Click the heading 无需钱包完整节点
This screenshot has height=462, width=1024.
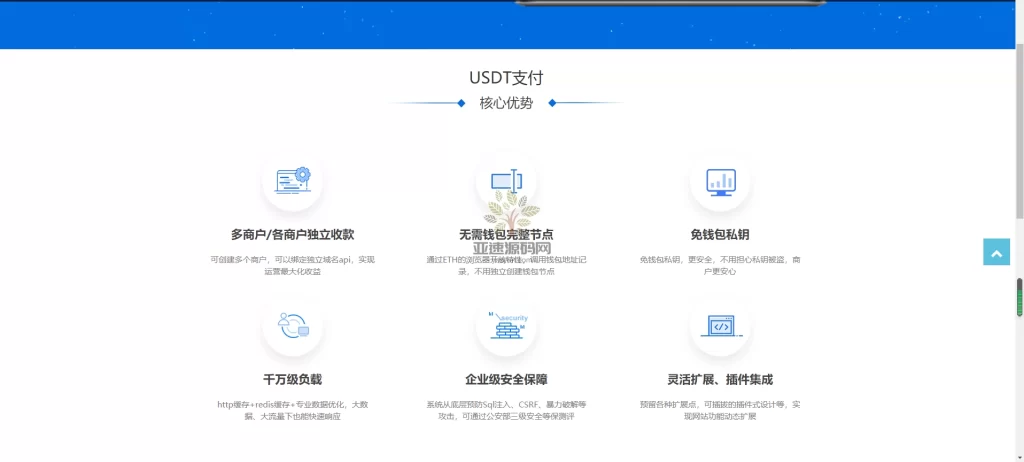tap(507, 235)
